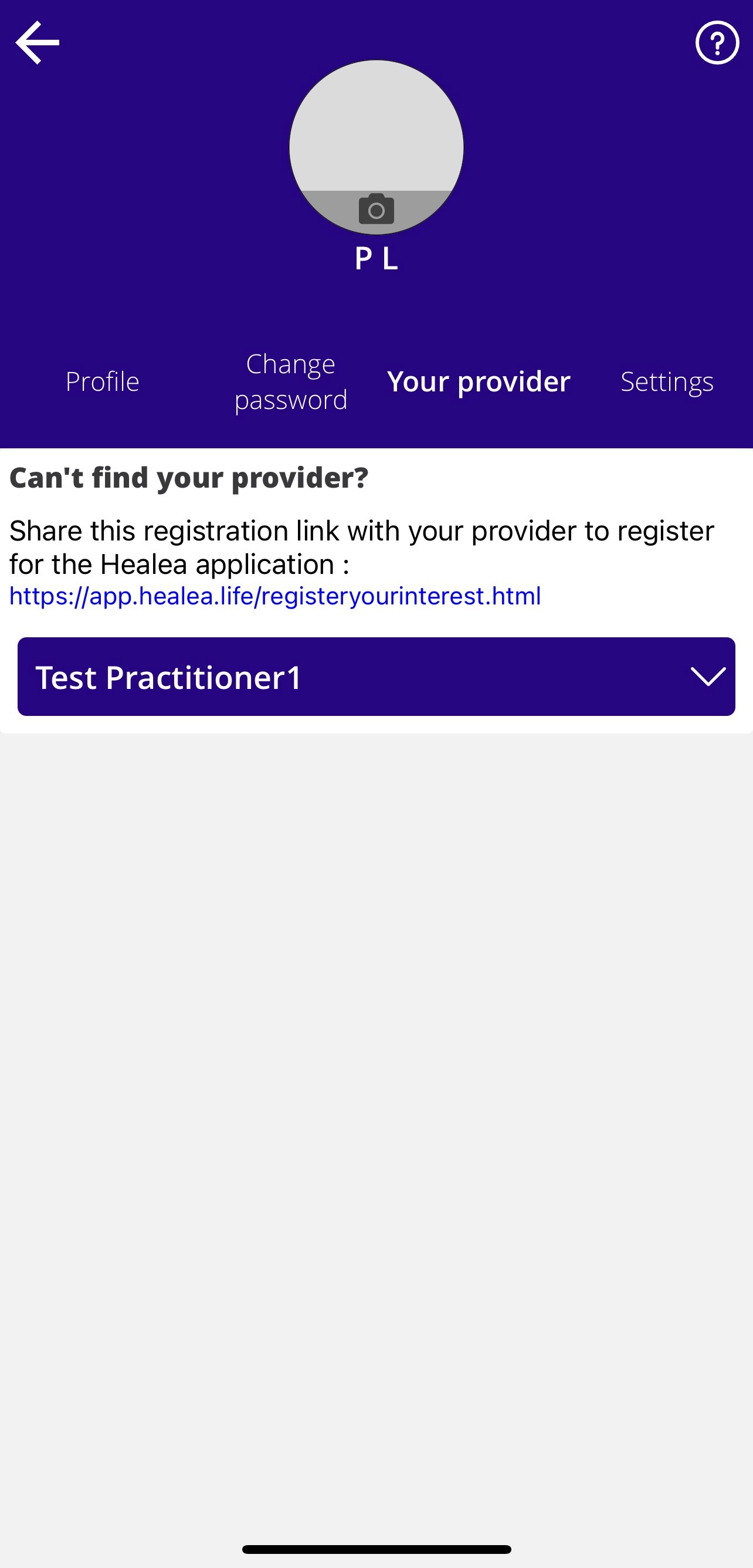Open the app.healea.life registration link
The image size is (753, 1568).
[x=275, y=596]
